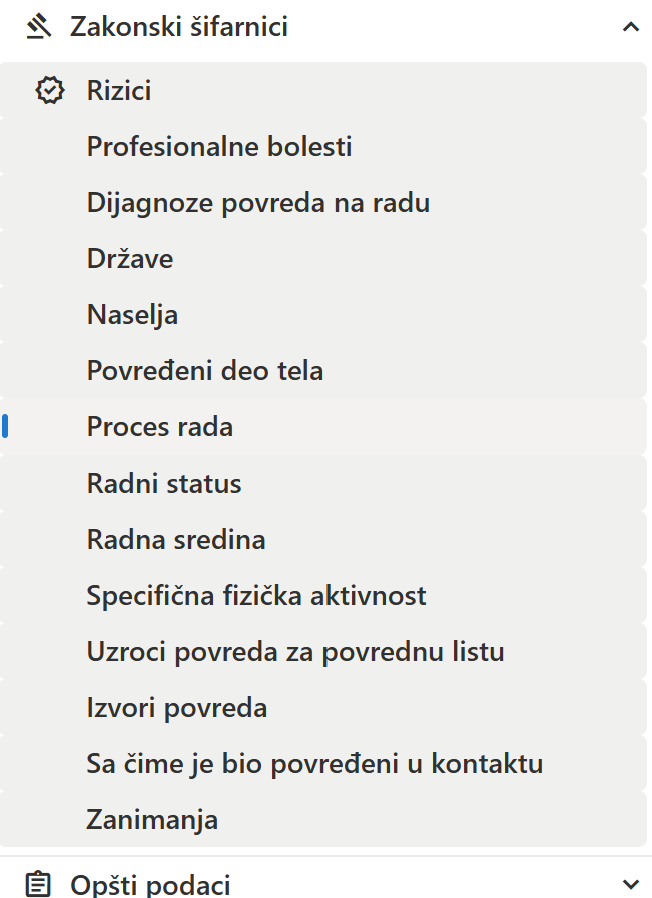Collapse the Zakonski šifarnici section chevron
Image resolution: width=652 pixels, height=898 pixels.
tap(631, 27)
